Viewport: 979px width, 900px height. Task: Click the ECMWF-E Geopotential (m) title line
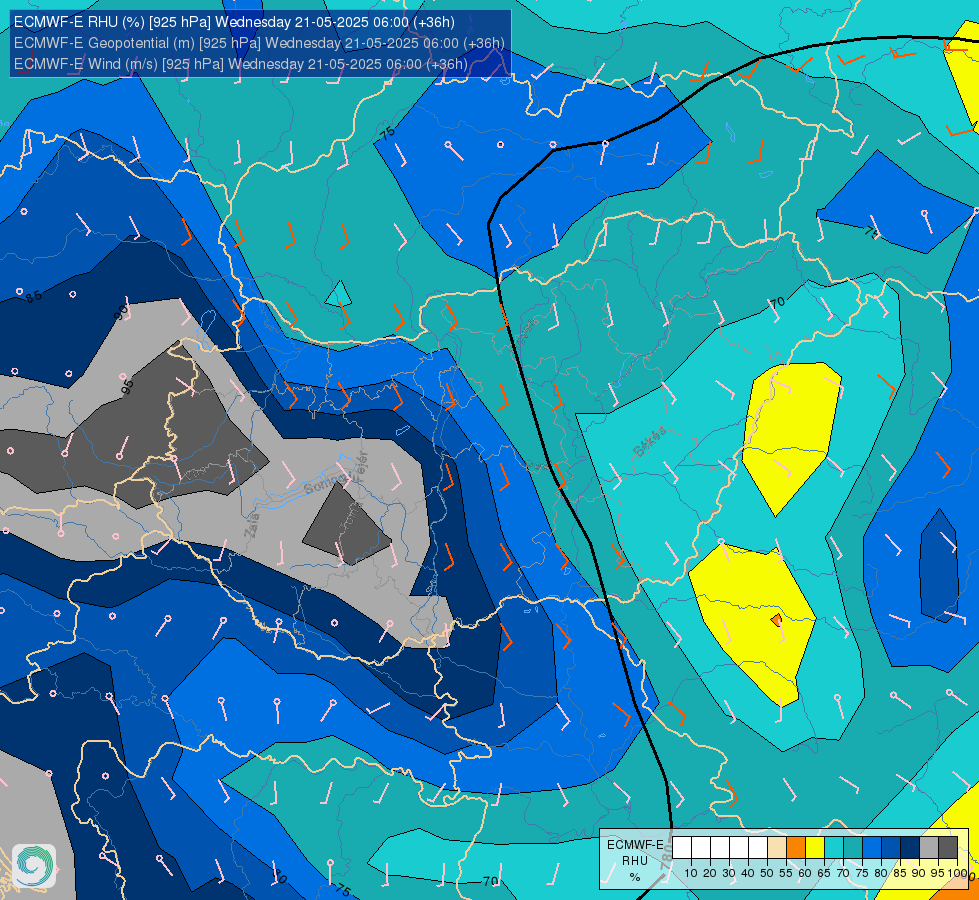[259, 43]
